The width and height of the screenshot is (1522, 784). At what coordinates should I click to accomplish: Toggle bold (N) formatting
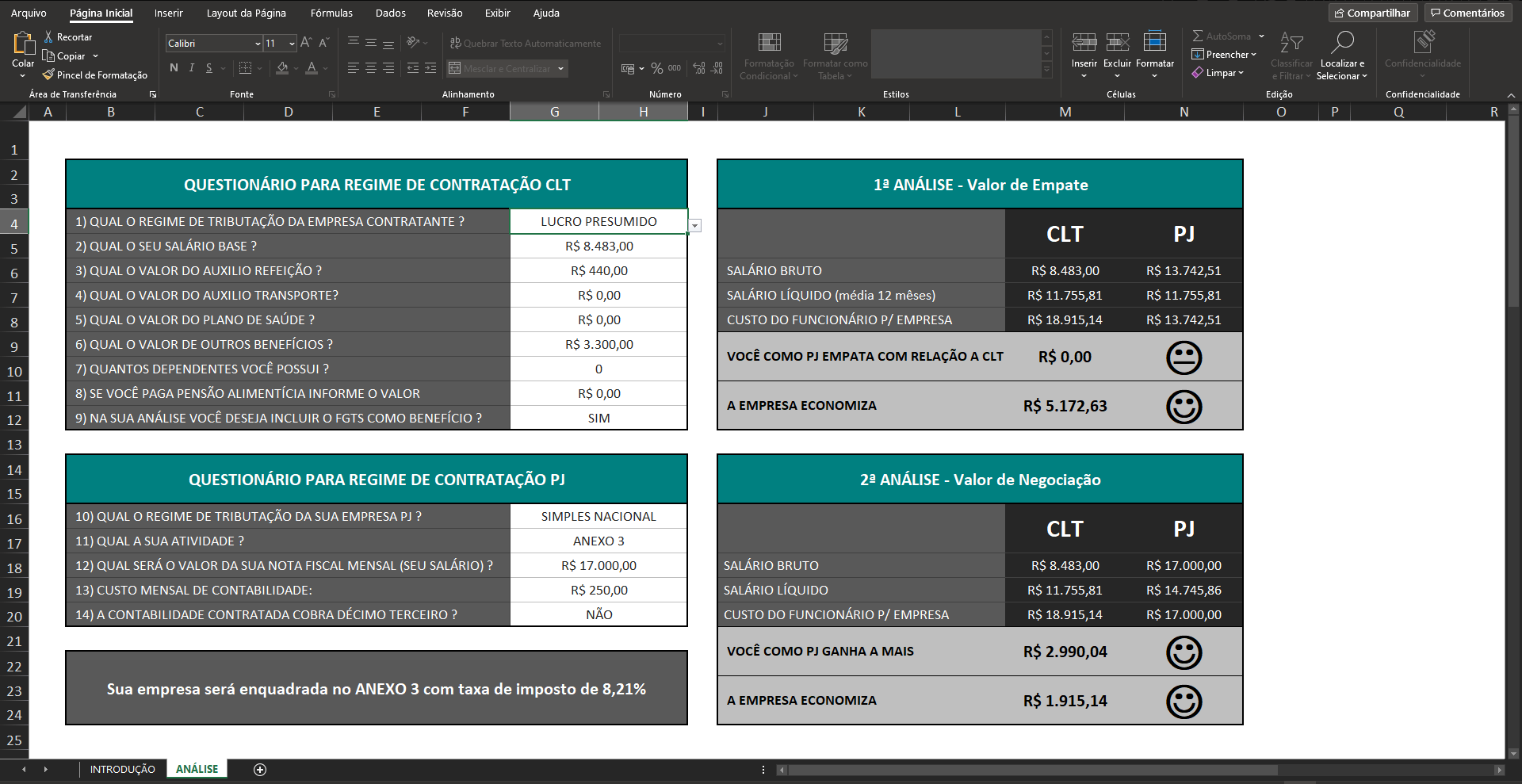click(x=174, y=68)
